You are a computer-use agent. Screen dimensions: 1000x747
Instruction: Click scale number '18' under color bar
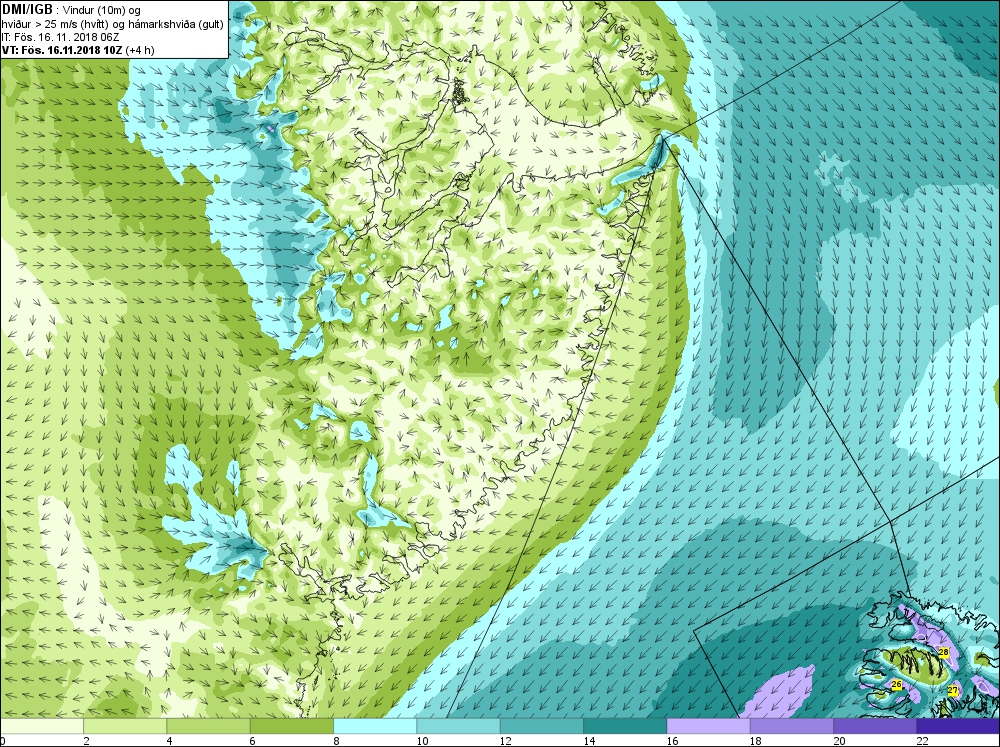coord(756,741)
